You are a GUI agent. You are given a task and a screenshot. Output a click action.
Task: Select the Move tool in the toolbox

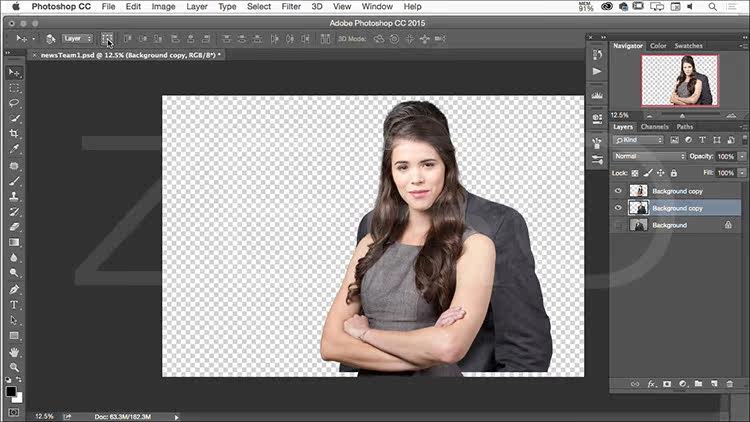tap(14, 72)
